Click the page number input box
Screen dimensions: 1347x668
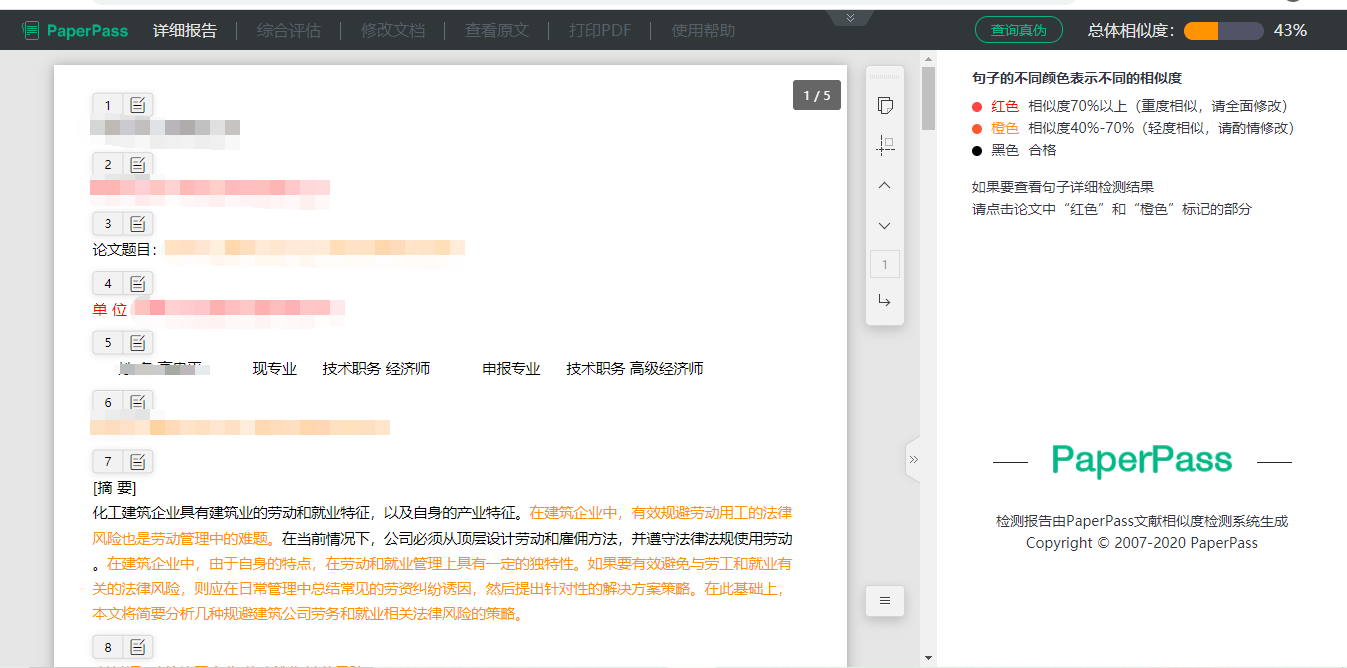[885, 265]
